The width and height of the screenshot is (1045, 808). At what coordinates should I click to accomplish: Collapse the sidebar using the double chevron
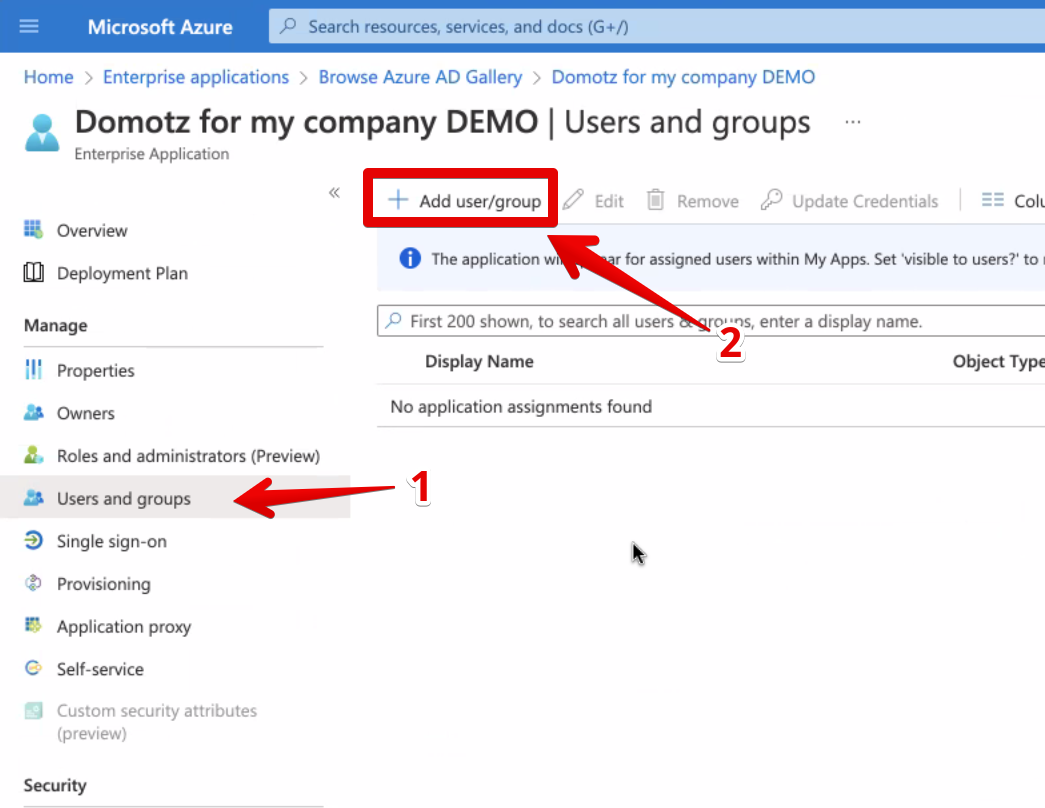334,193
